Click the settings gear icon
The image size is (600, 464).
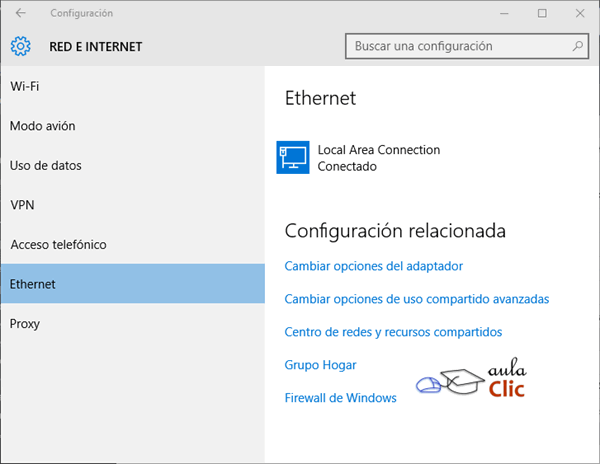pos(21,46)
